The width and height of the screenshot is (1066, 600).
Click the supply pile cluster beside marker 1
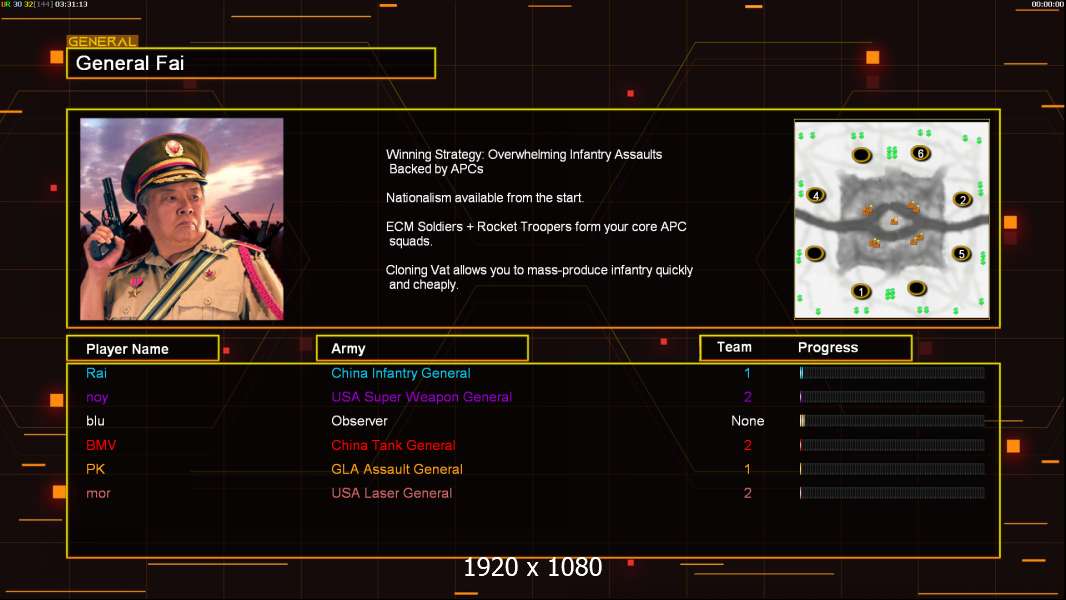889,294
